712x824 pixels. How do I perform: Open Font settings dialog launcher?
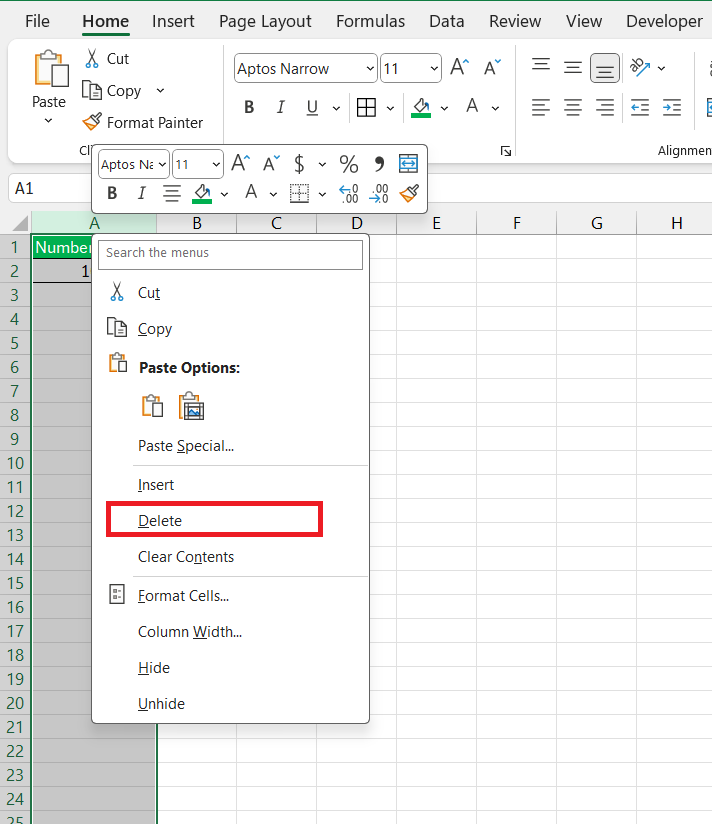click(506, 151)
